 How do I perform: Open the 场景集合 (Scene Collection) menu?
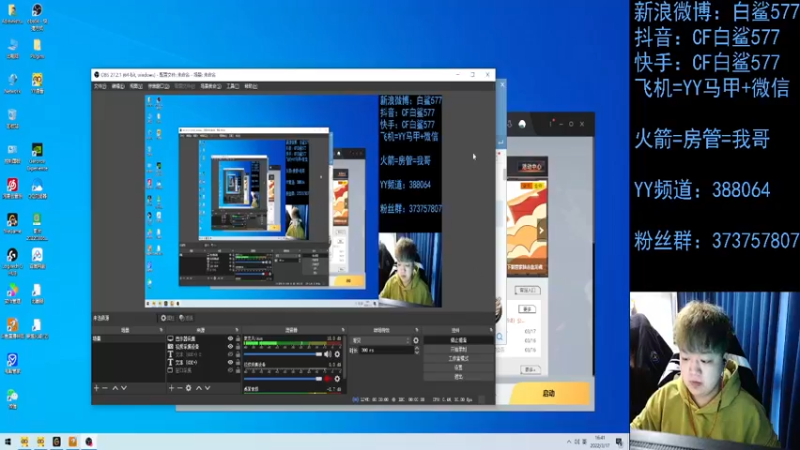(211, 86)
